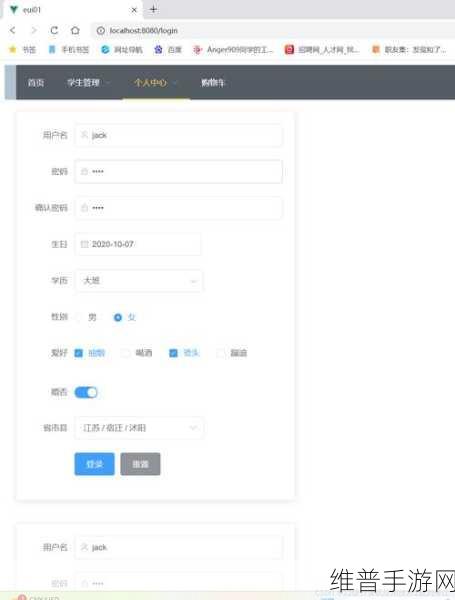455x600 pixels.
Task: Select the 男 radio button
Action: (x=79, y=317)
